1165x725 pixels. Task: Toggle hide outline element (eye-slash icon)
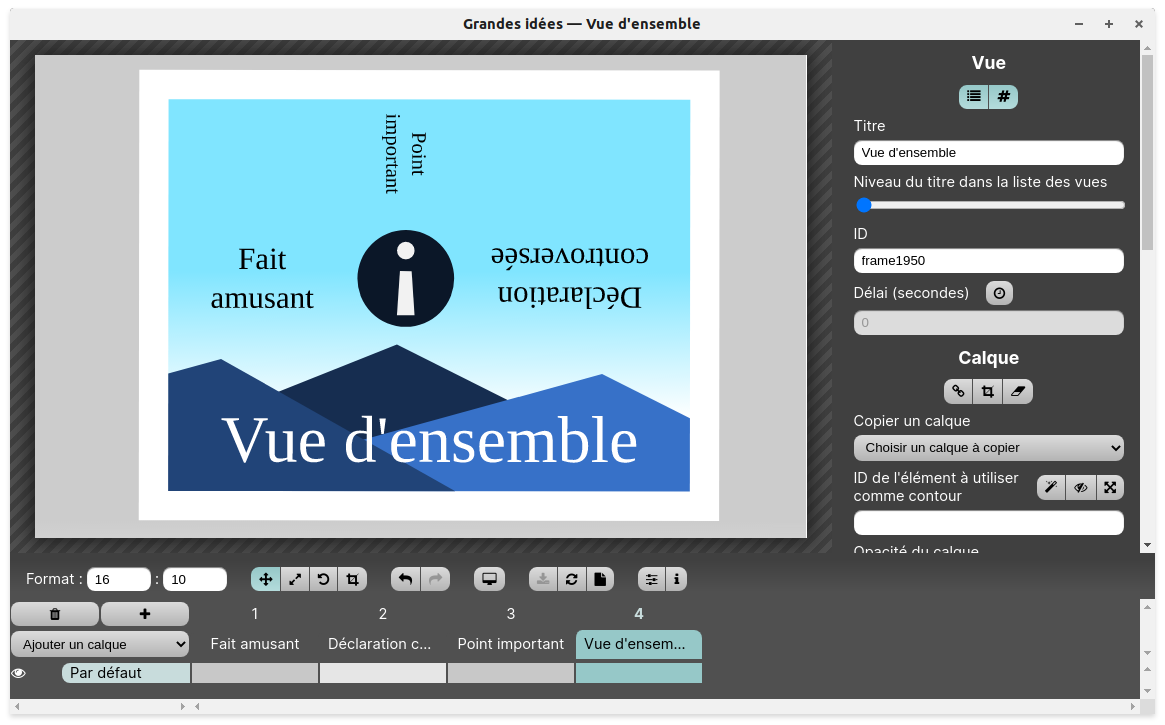[1080, 487]
